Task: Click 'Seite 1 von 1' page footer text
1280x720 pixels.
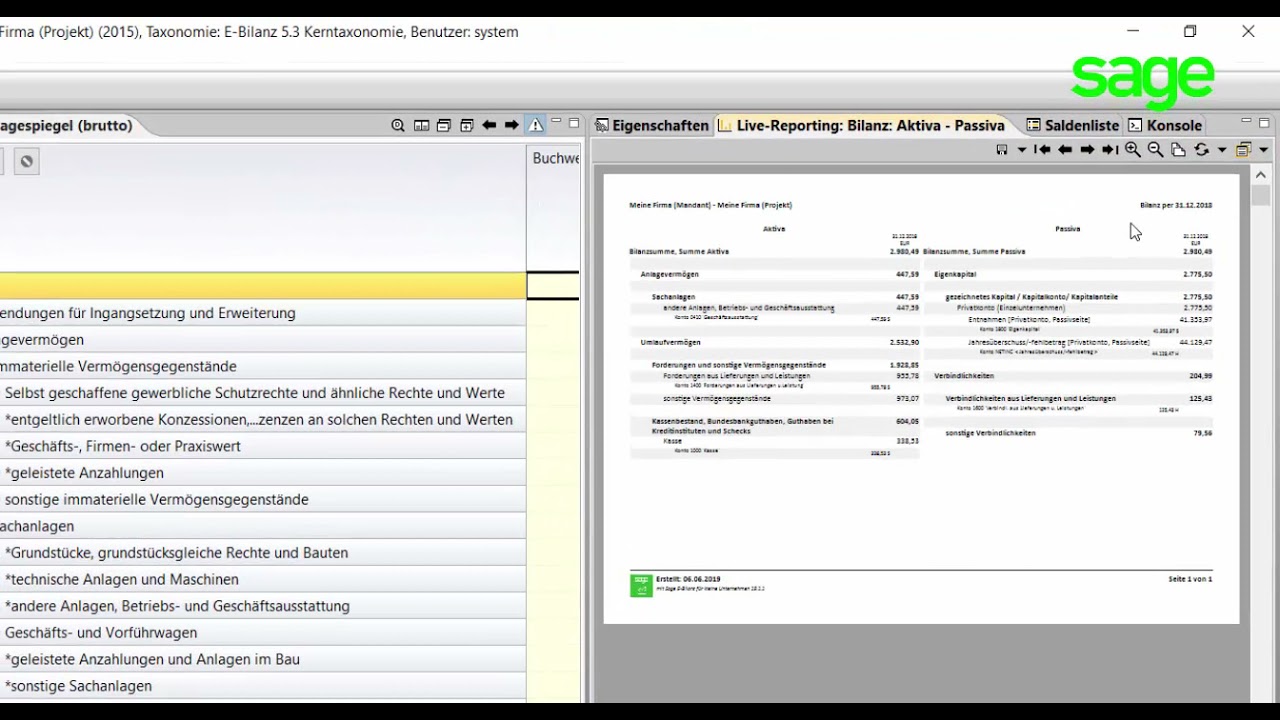Action: pos(1190,579)
